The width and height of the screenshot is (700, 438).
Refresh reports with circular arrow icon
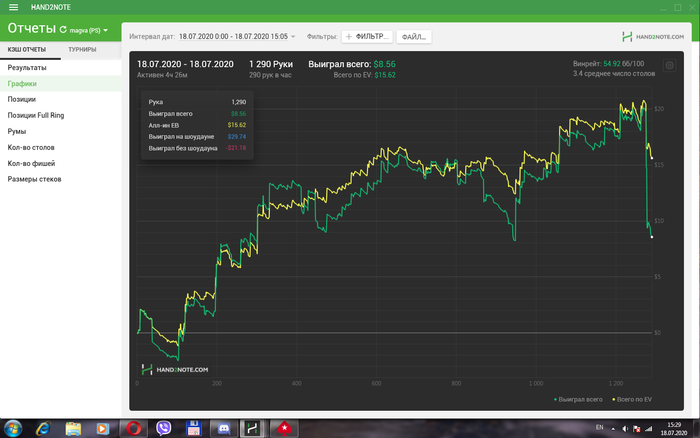pyautogui.click(x=63, y=30)
